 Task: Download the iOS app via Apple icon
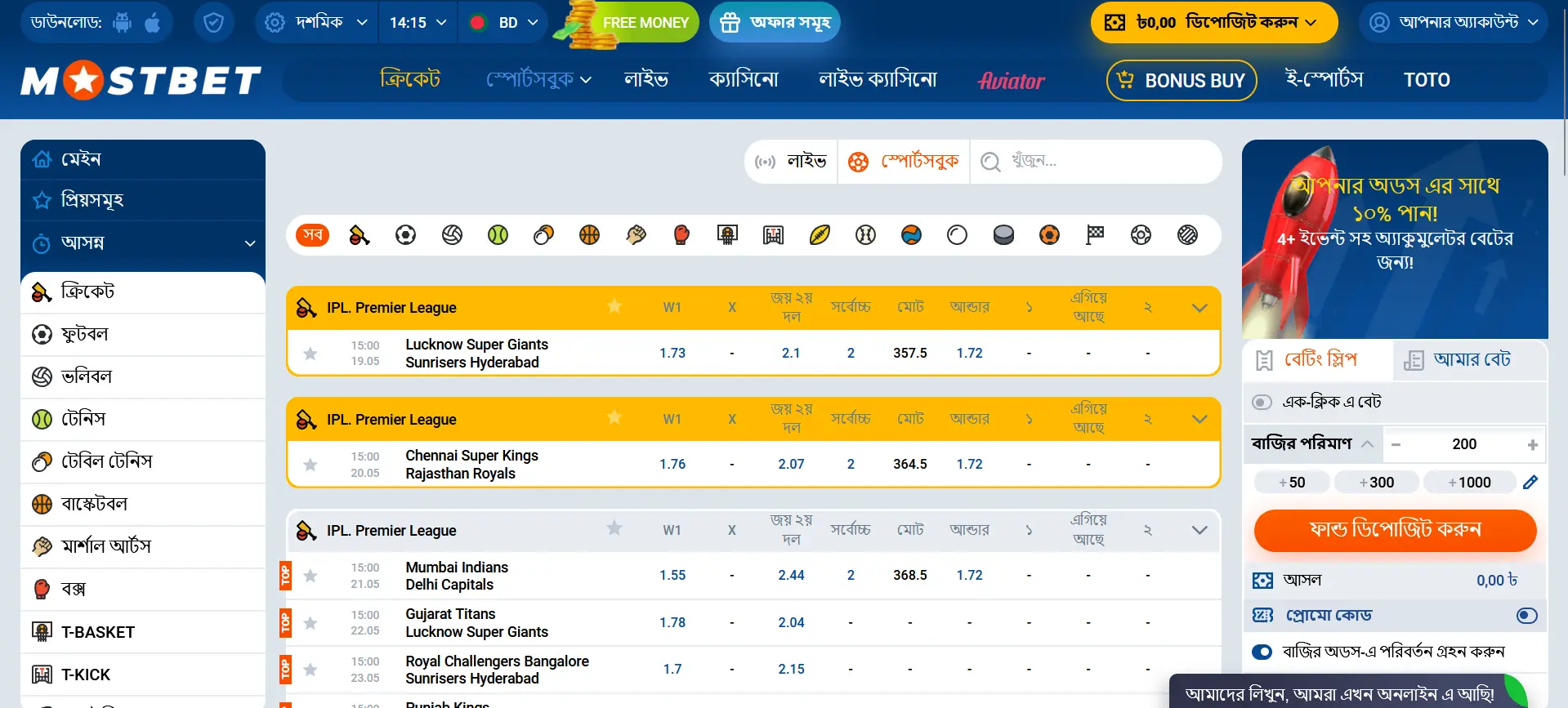[153, 22]
